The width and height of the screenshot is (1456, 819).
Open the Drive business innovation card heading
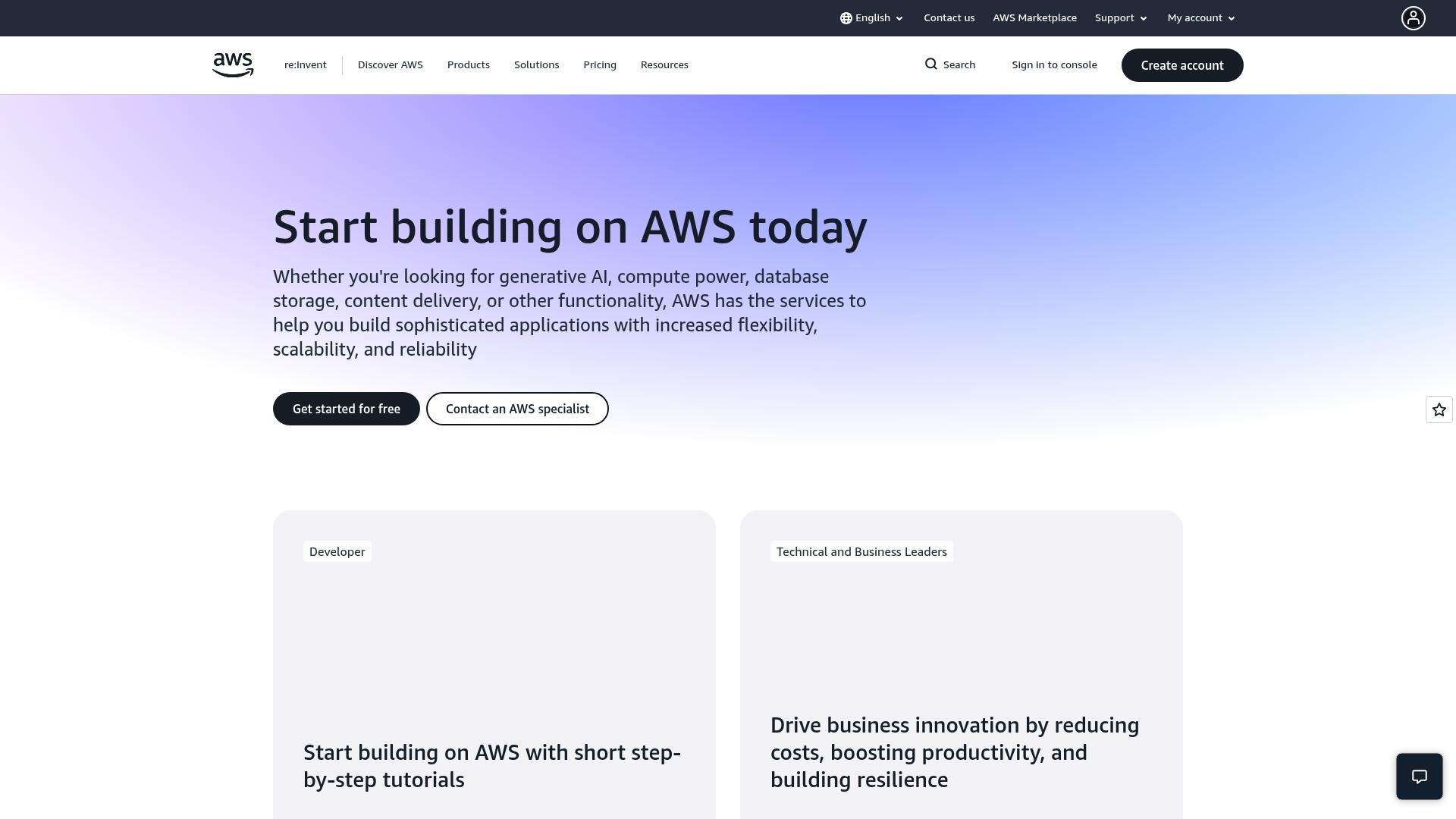click(955, 752)
